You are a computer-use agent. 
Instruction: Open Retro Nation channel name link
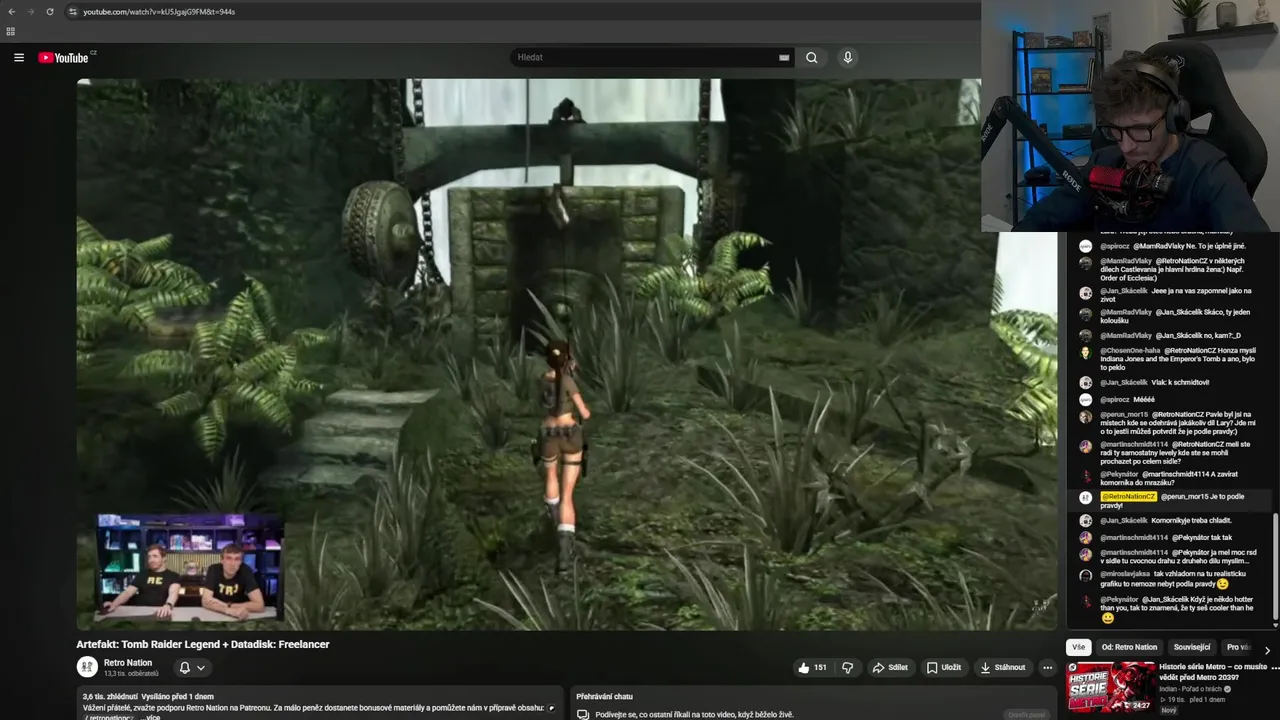(x=128, y=662)
